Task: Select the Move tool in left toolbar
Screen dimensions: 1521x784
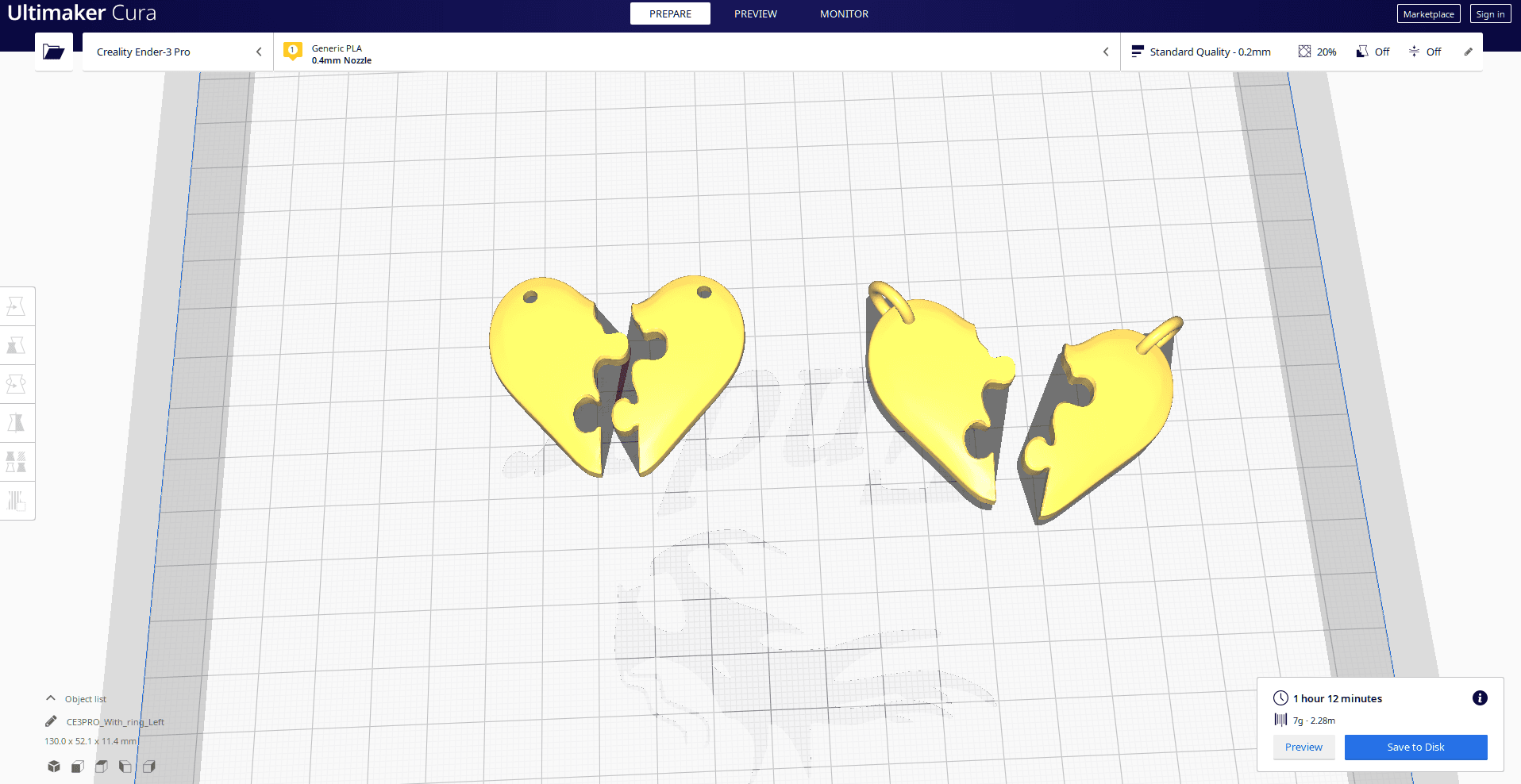Action: coord(17,306)
